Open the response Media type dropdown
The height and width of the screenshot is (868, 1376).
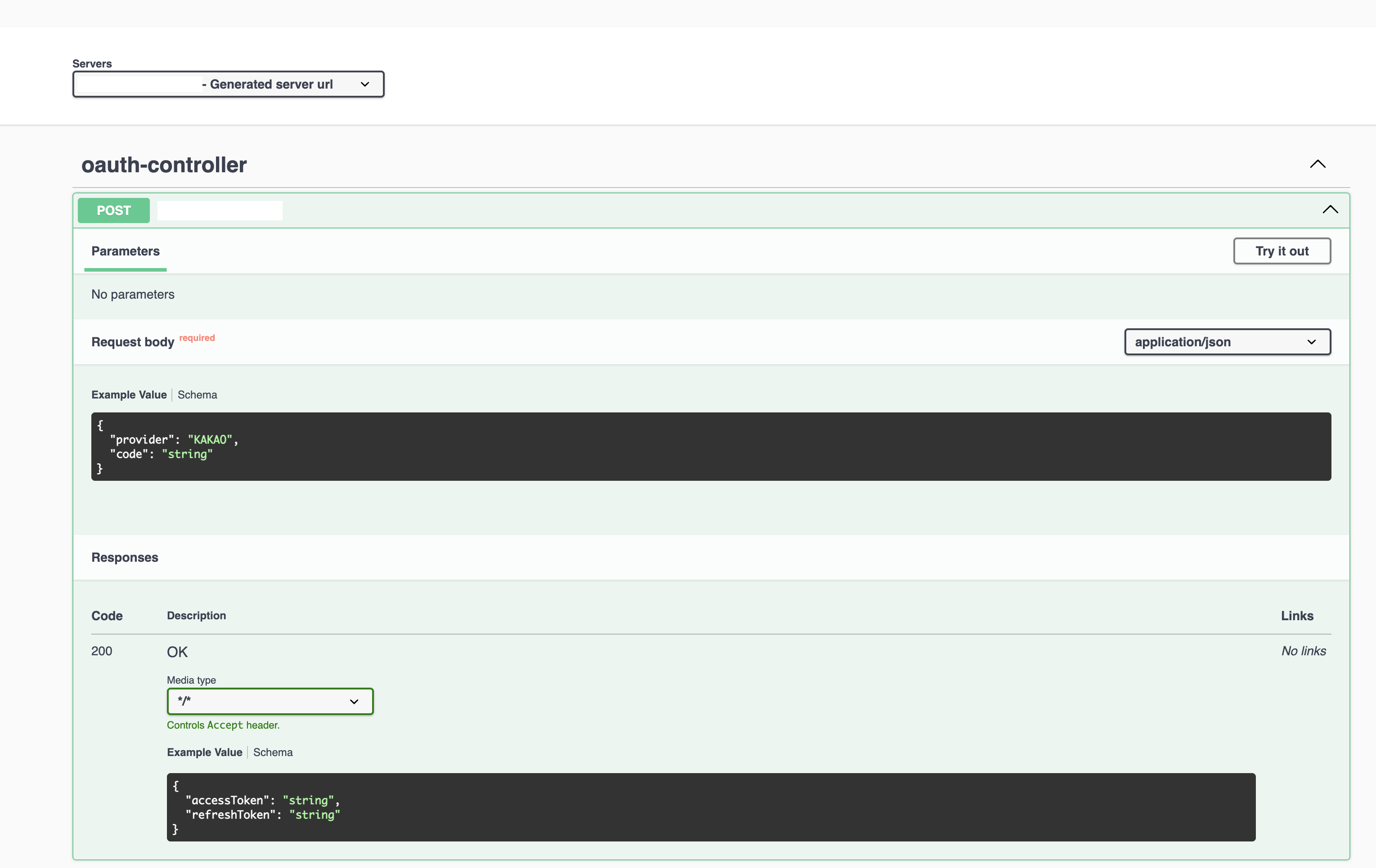[x=270, y=701]
